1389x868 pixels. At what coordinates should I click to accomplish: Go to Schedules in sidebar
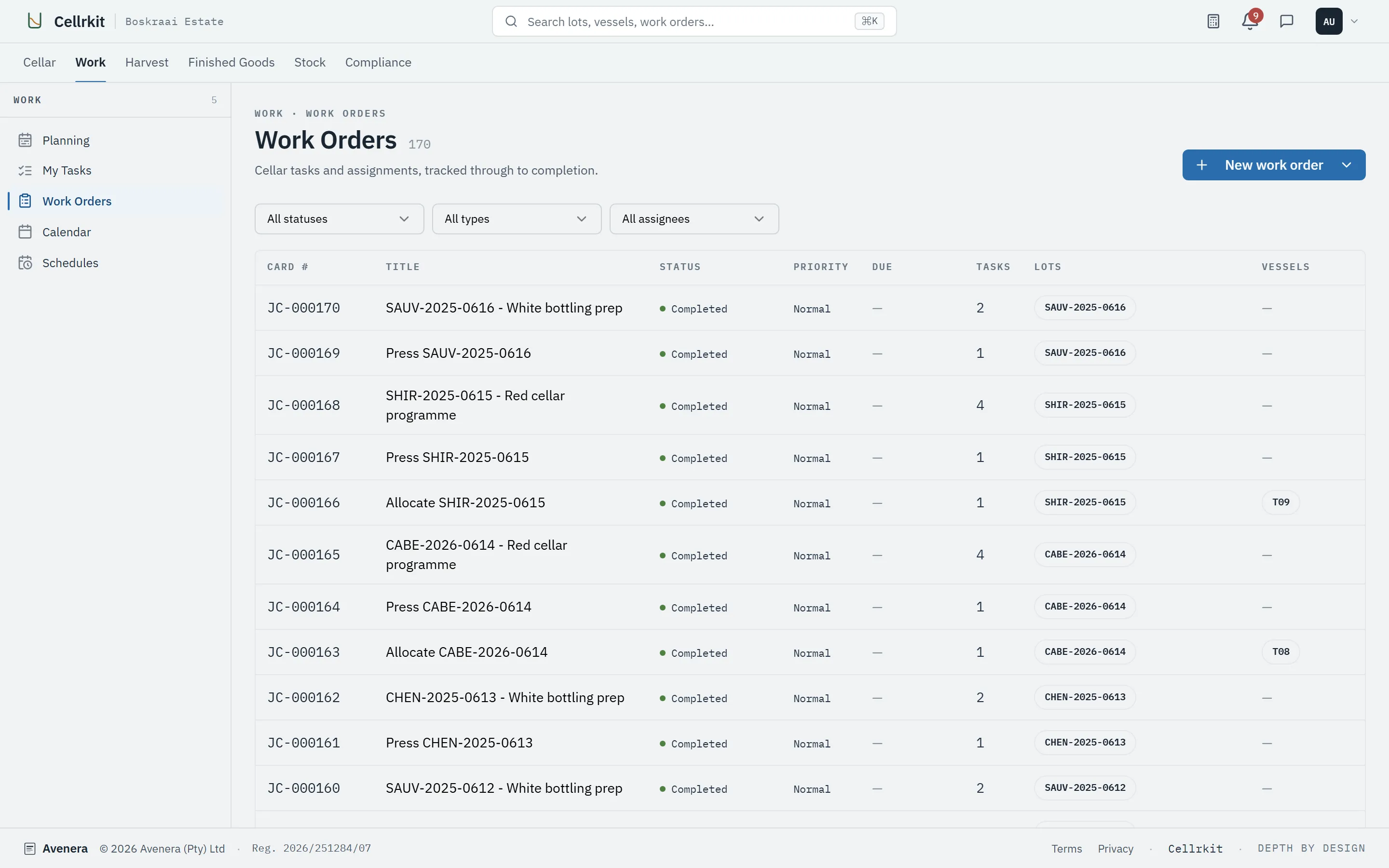(115, 263)
